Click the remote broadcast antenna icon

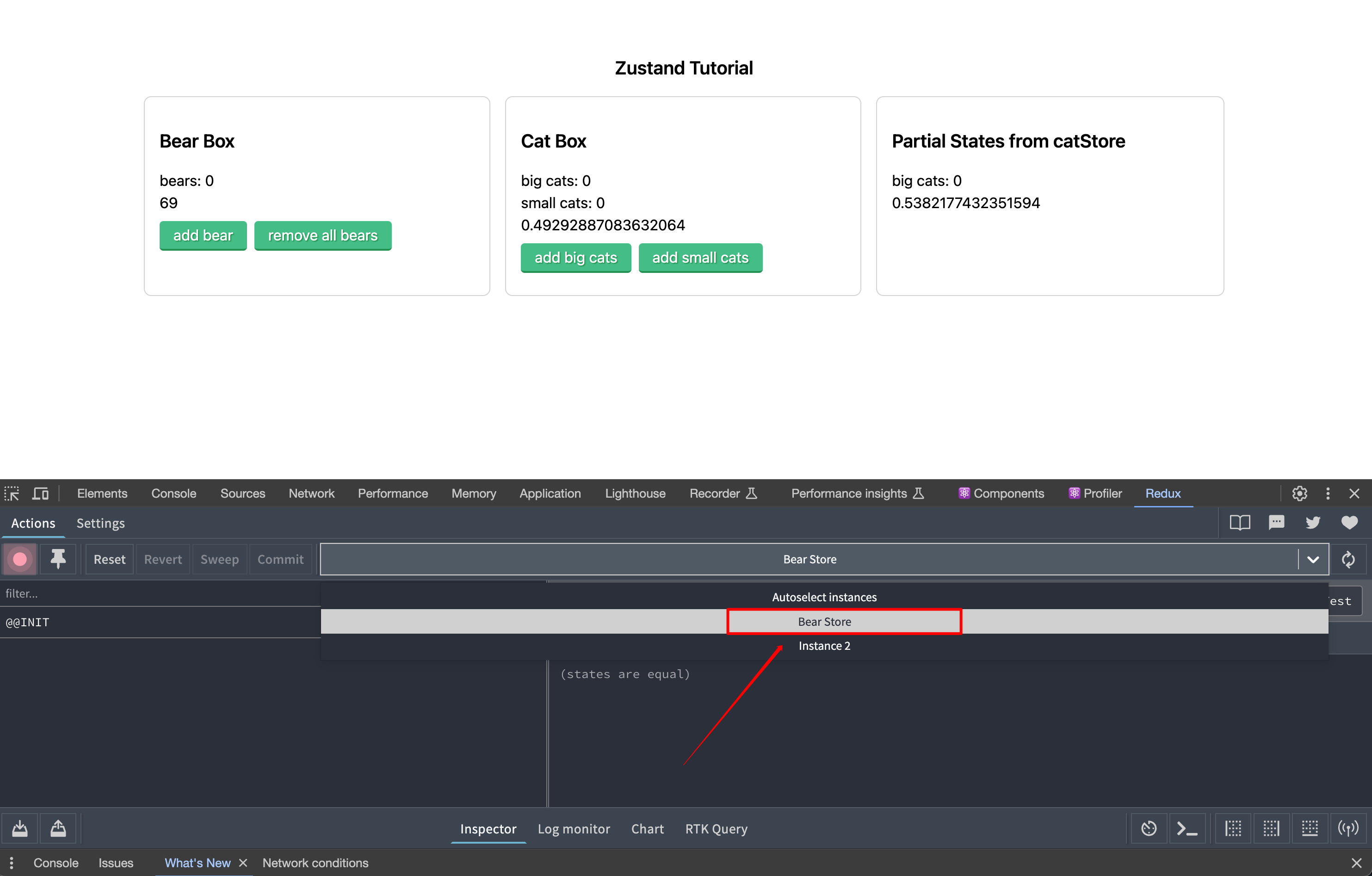click(x=1348, y=828)
